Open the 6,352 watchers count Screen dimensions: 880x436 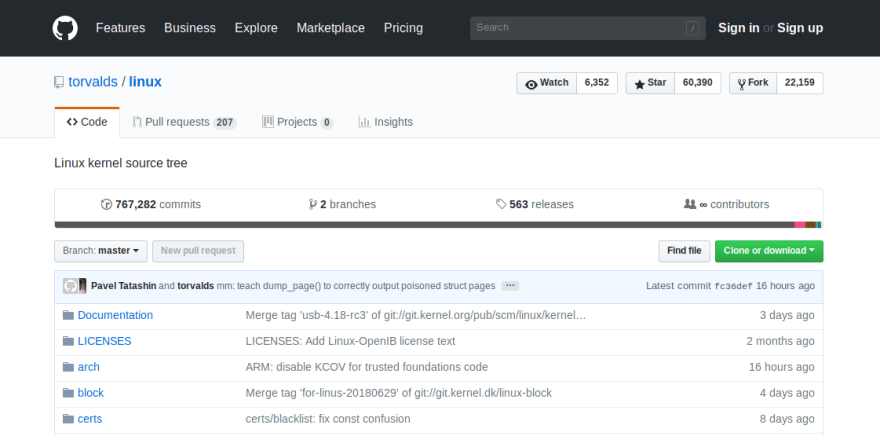tap(597, 83)
